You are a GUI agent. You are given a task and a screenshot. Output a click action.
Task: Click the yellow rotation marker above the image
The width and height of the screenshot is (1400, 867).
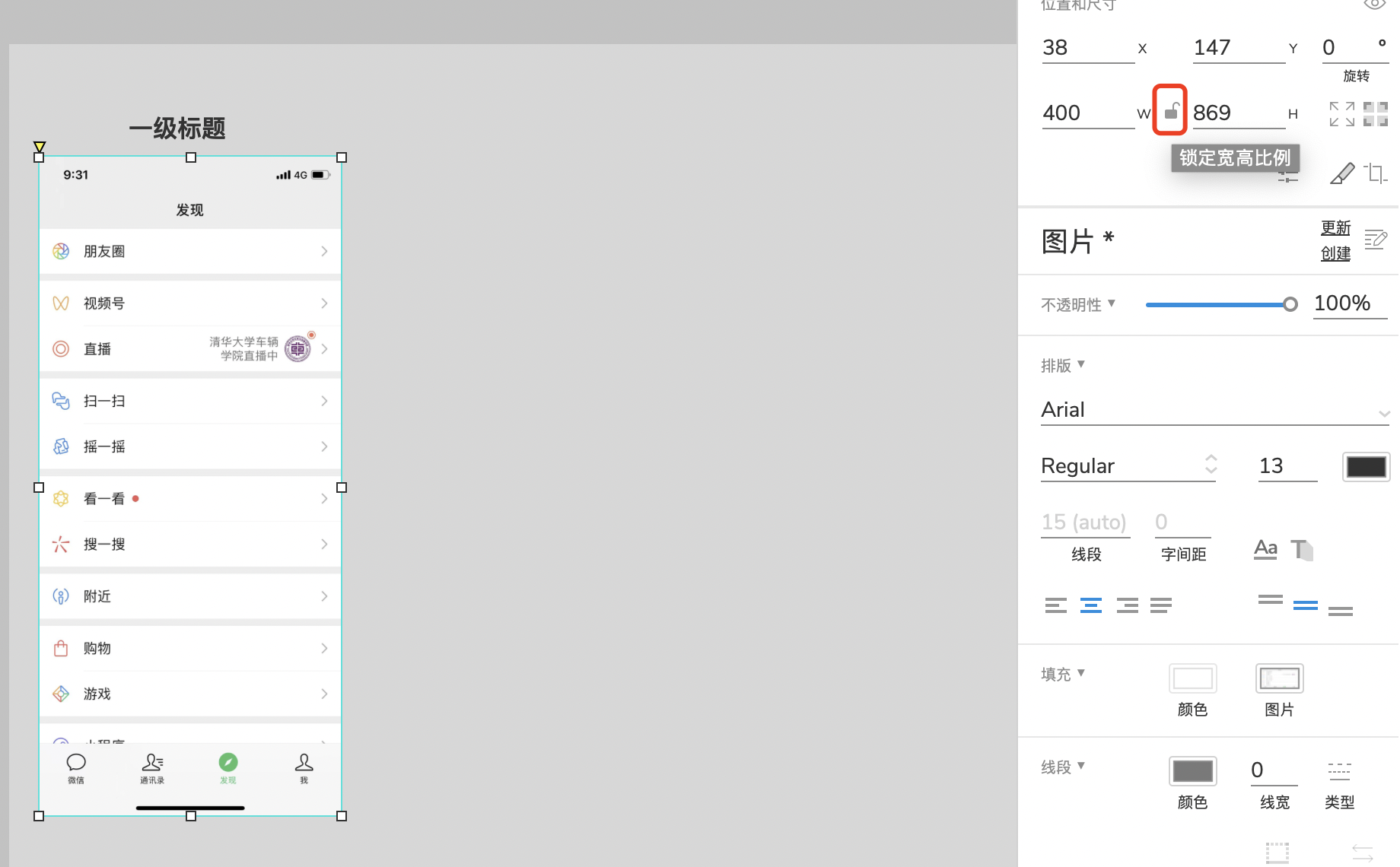point(40,146)
